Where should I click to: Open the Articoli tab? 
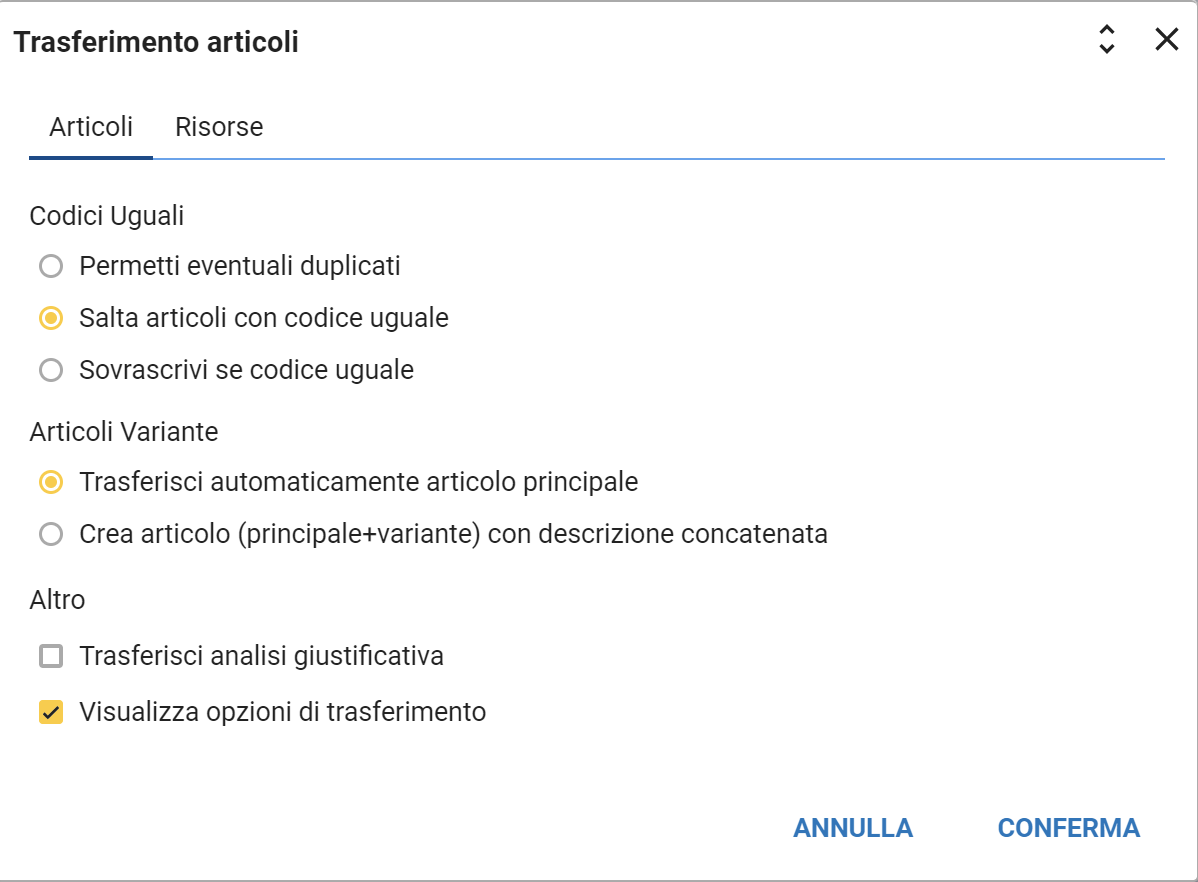(x=91, y=128)
